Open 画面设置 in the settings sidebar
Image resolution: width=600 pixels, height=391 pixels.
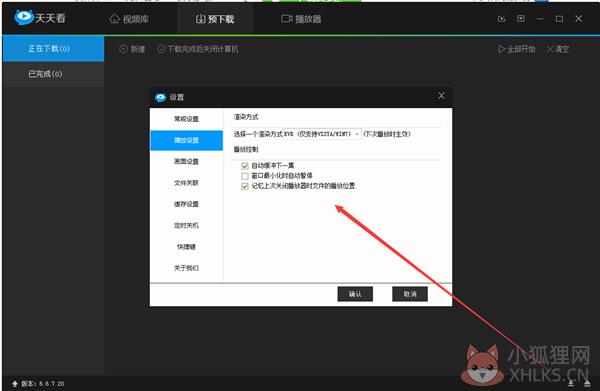(x=186, y=161)
